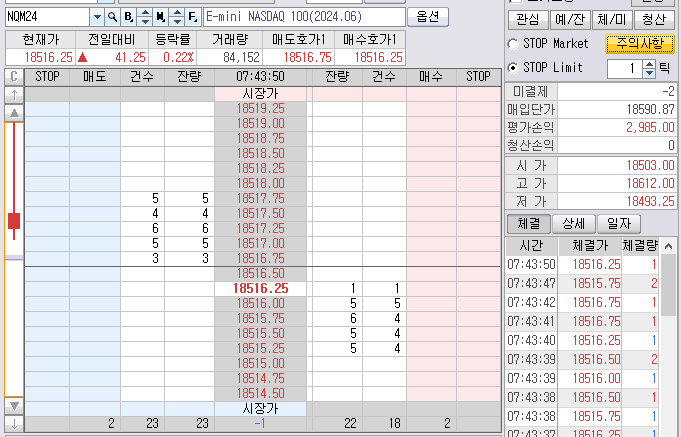Click the 매도 column header

pos(95,77)
